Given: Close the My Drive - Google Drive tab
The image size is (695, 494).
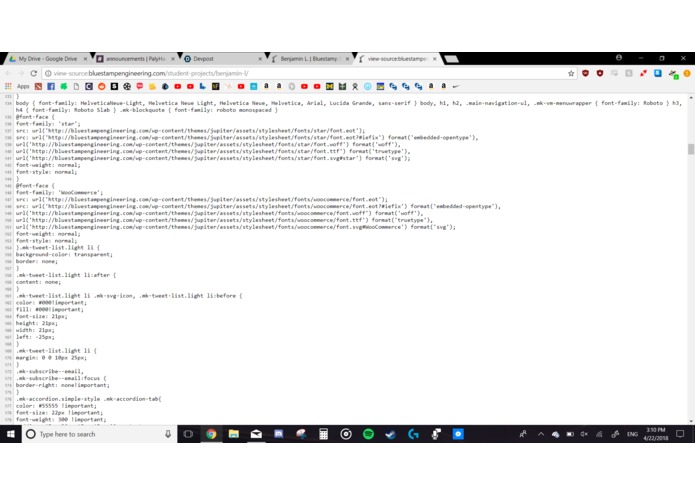Looking at the screenshot, I should [x=85, y=59].
